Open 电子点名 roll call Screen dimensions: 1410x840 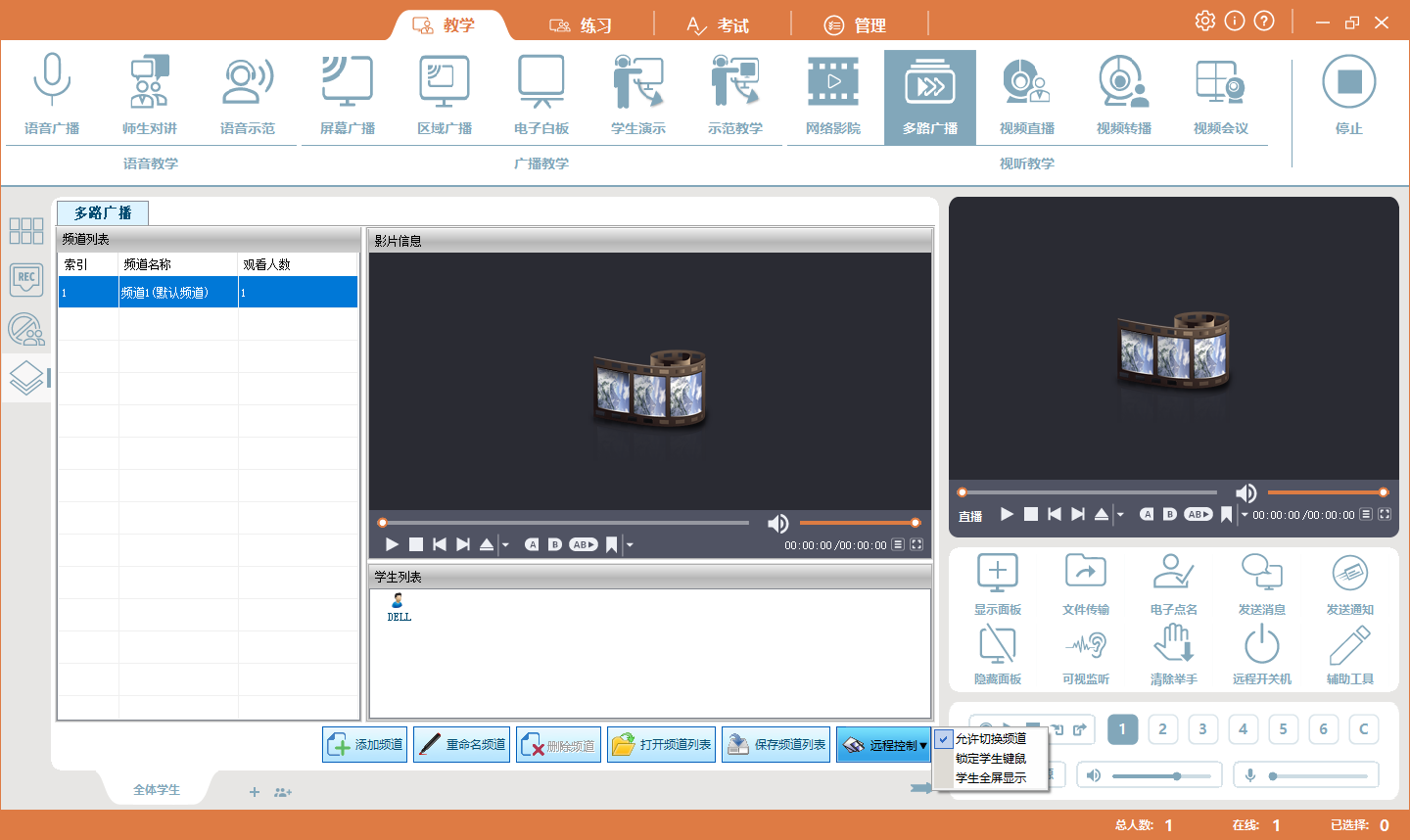(1173, 583)
